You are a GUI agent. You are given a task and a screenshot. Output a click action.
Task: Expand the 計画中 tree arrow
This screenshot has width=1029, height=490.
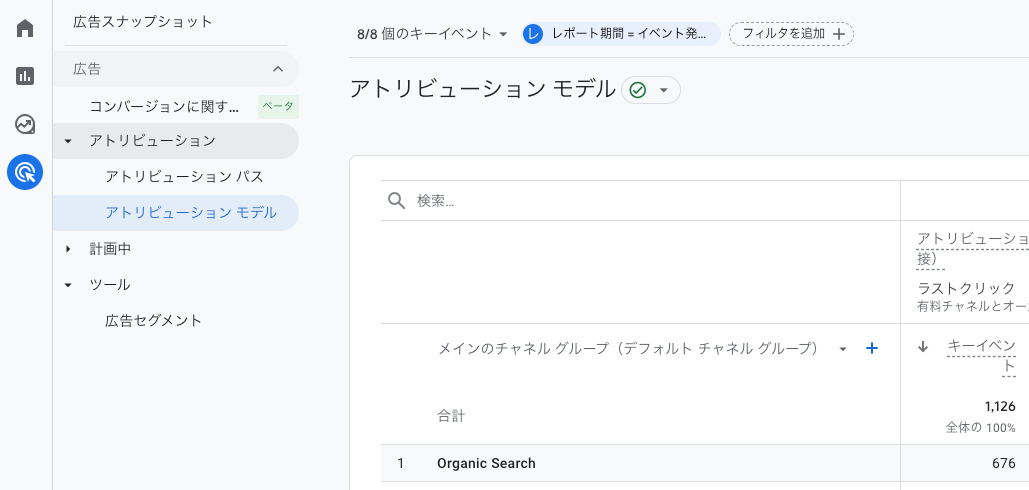[68, 249]
